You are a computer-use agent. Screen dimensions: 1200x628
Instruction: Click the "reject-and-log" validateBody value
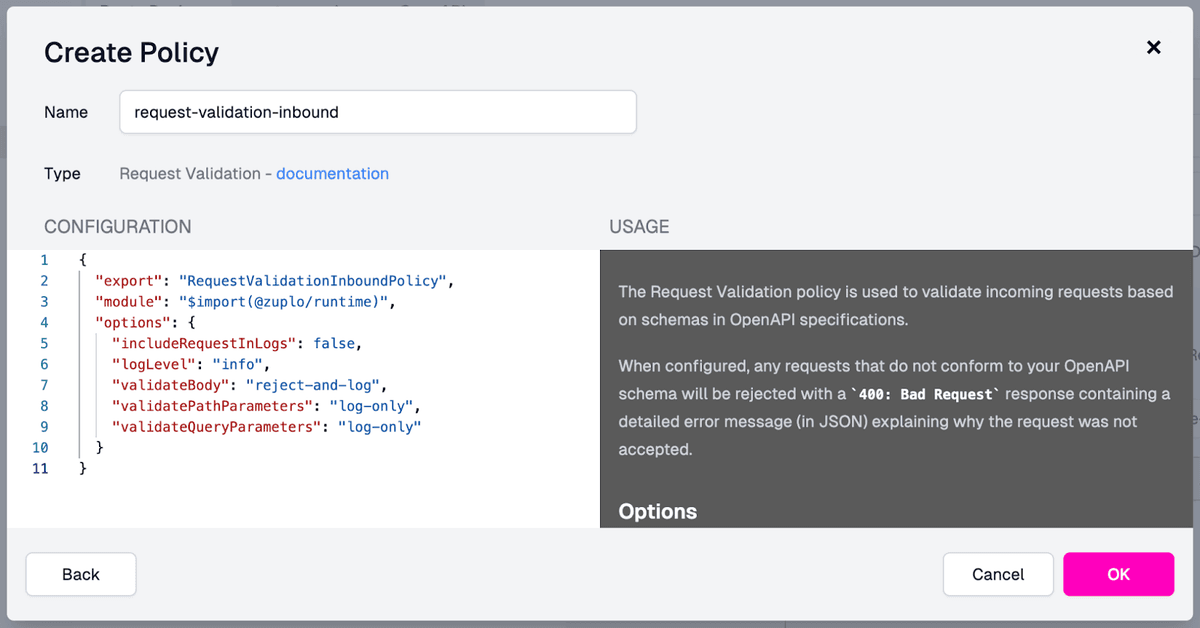click(x=319, y=386)
